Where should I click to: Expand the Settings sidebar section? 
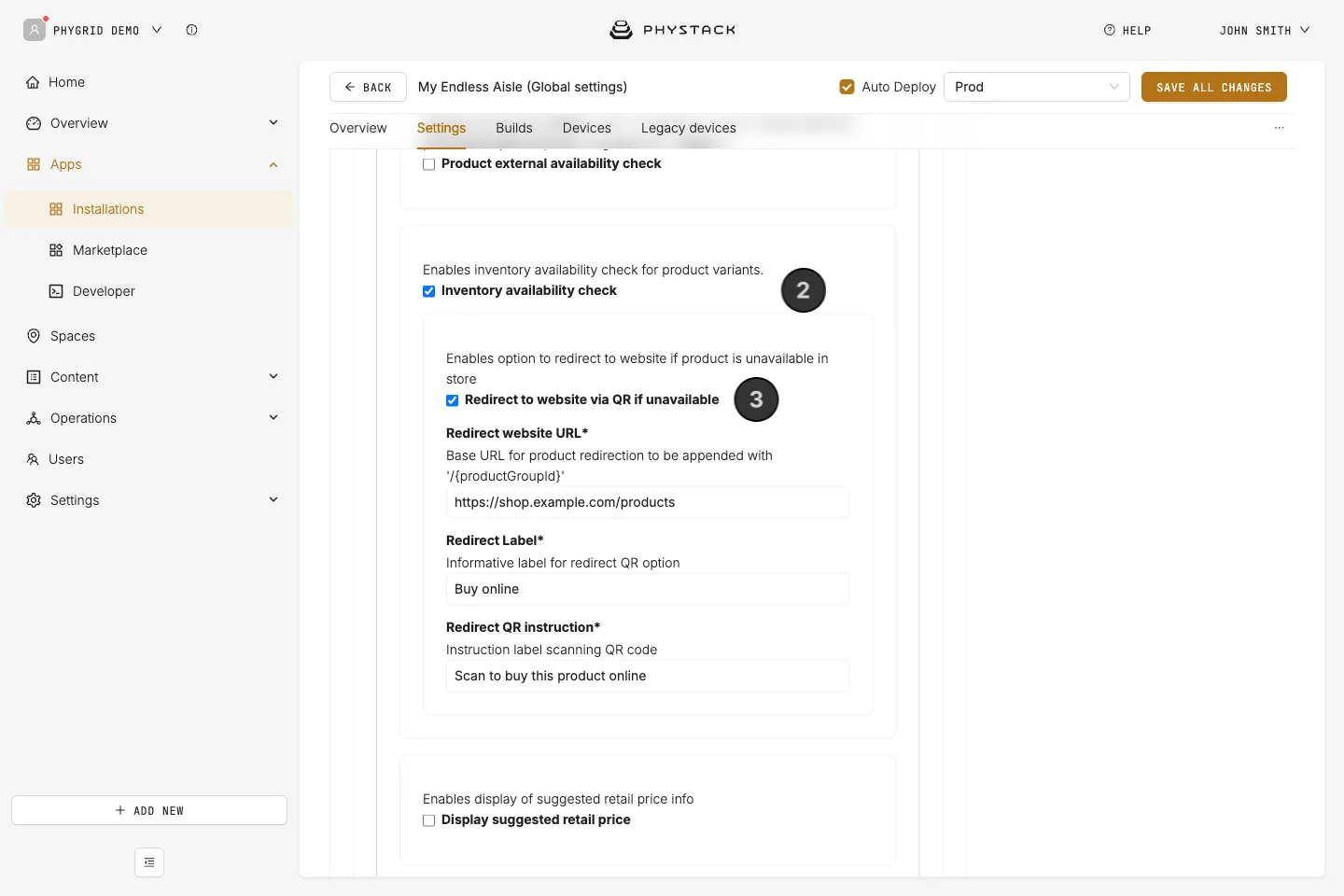tap(273, 499)
